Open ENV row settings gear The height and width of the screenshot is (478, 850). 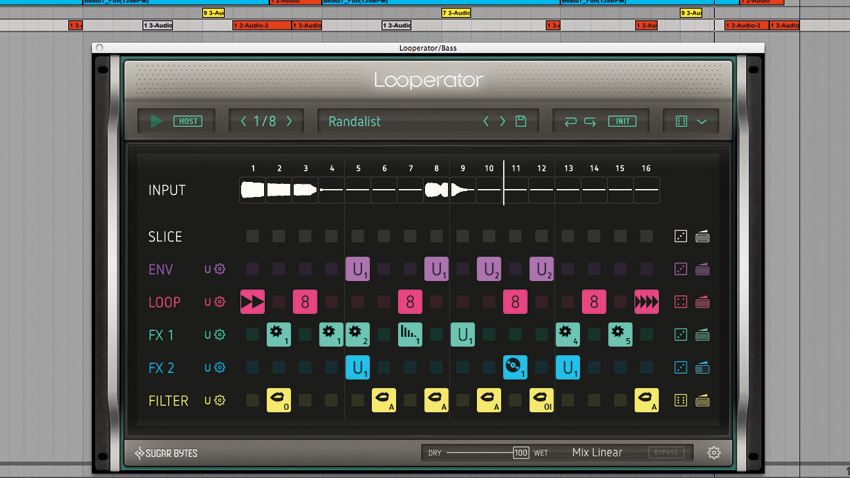(220, 269)
